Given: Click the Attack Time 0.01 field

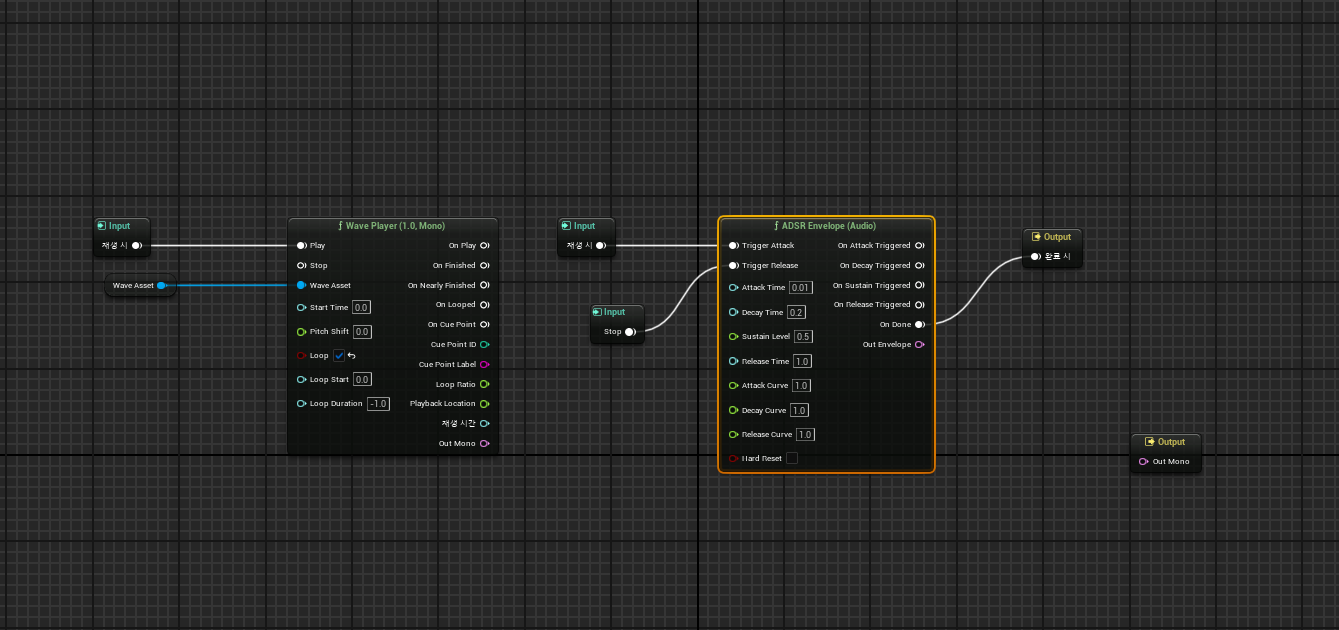Looking at the screenshot, I should coord(801,287).
